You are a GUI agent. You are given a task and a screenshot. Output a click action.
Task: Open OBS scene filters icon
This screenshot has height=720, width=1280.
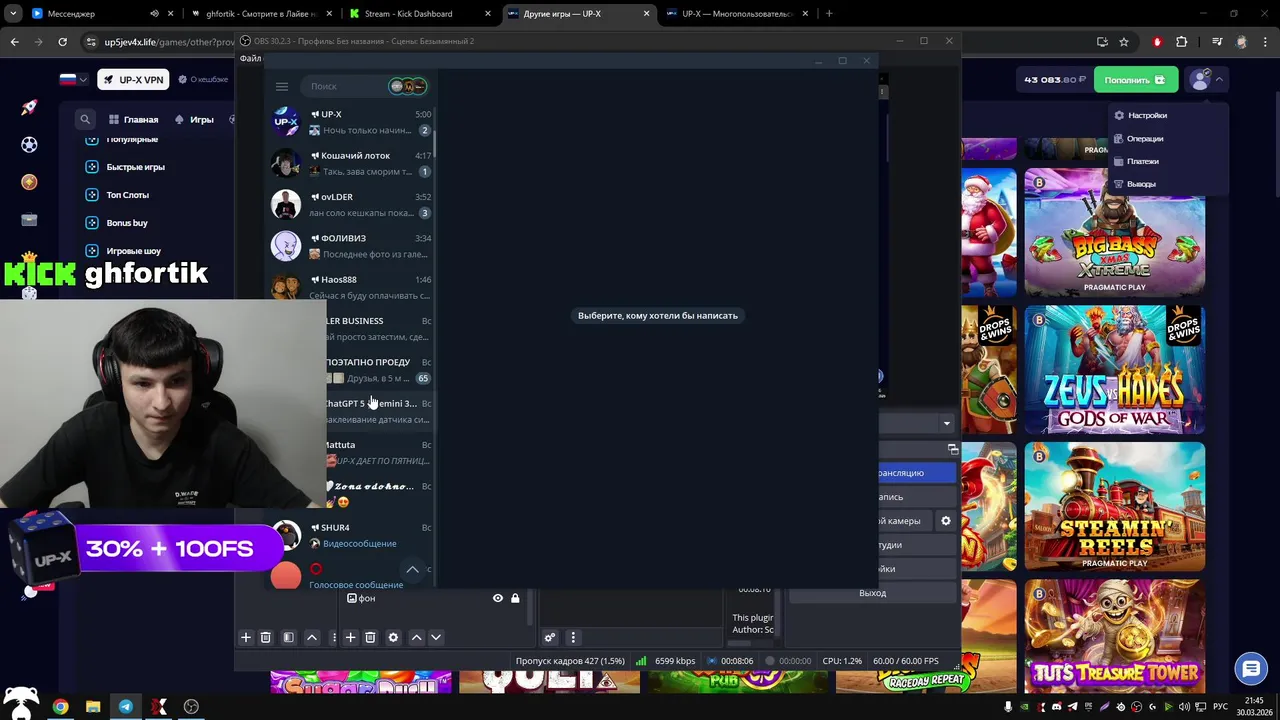(x=289, y=637)
